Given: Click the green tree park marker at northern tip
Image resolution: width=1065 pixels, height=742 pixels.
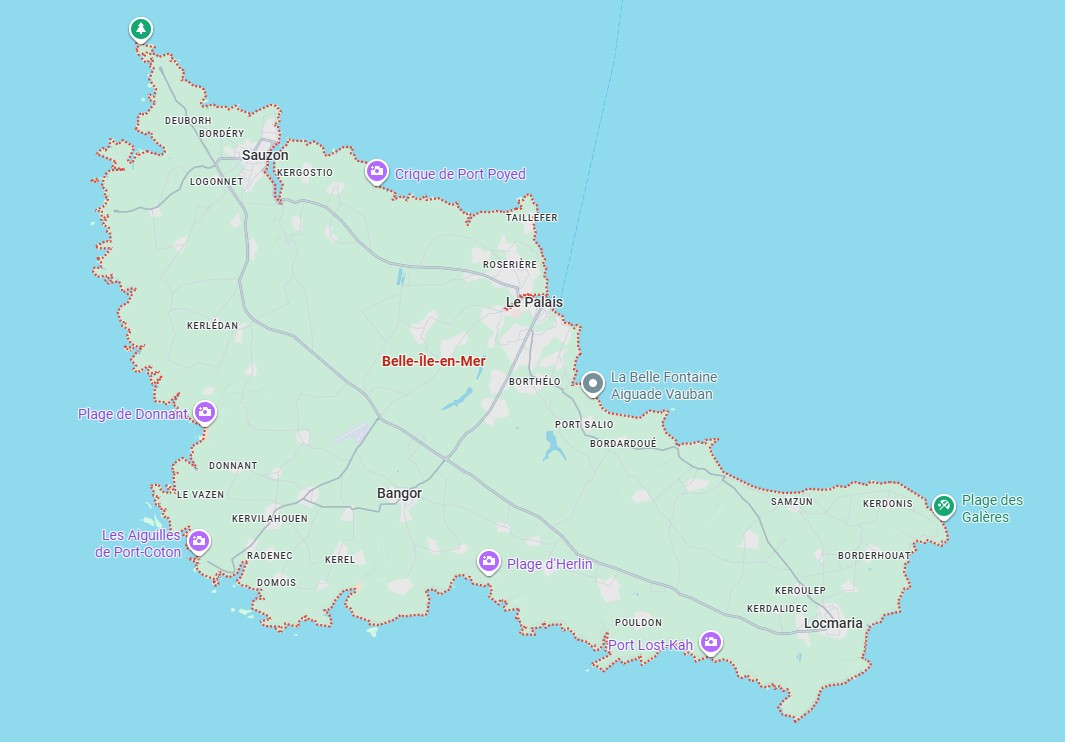Looking at the screenshot, I should (141, 28).
